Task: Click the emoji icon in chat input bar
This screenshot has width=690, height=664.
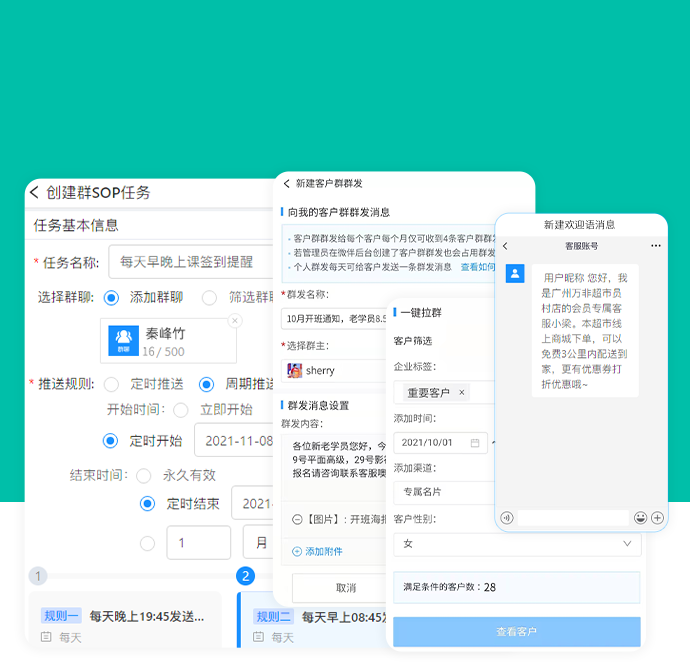Action: [x=640, y=518]
